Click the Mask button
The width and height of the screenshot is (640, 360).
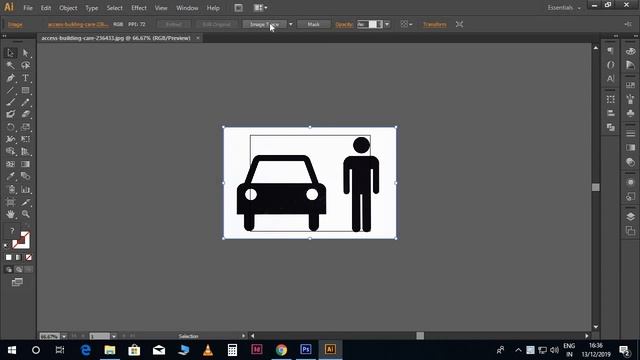coord(313,24)
